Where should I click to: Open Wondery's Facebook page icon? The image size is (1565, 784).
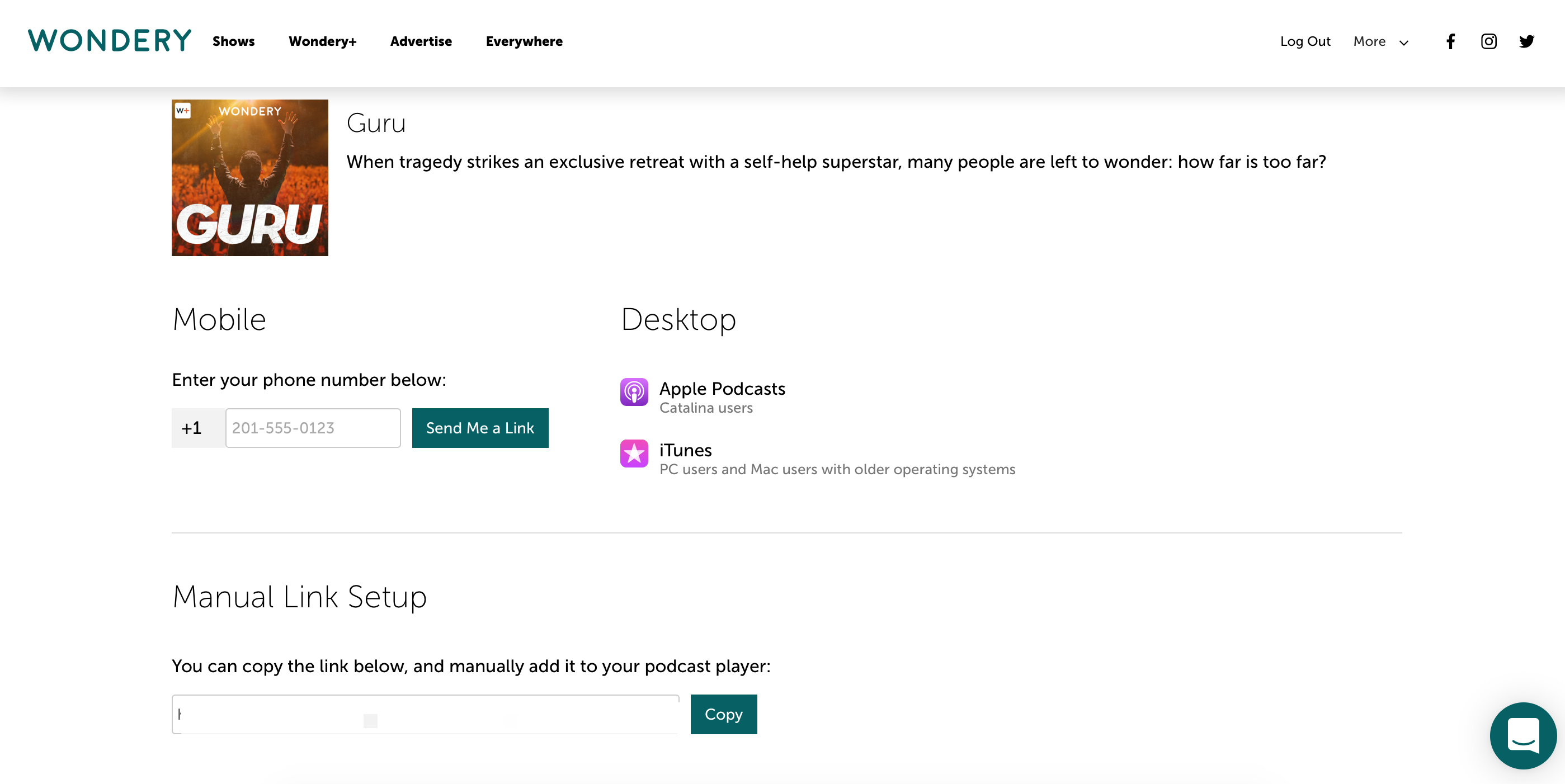1450,41
